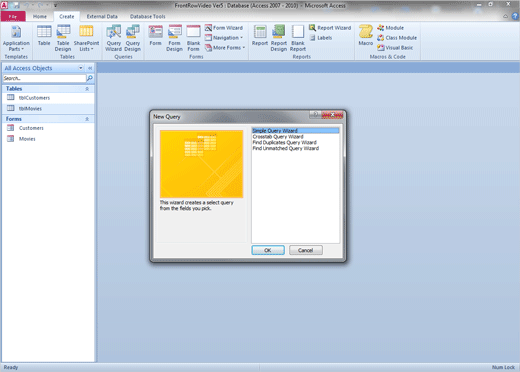Create a new Table

point(44,36)
